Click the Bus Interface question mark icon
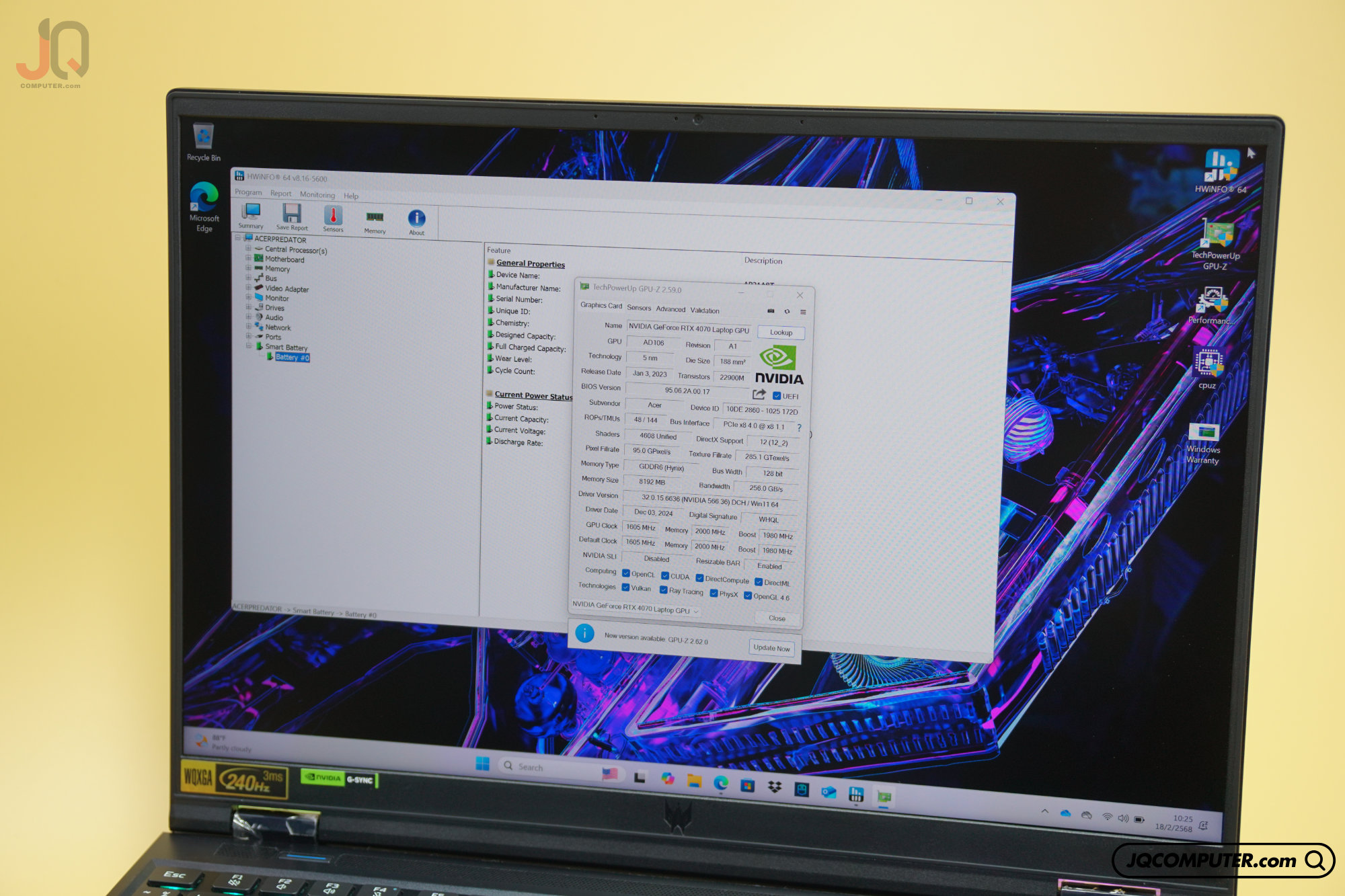 (799, 427)
